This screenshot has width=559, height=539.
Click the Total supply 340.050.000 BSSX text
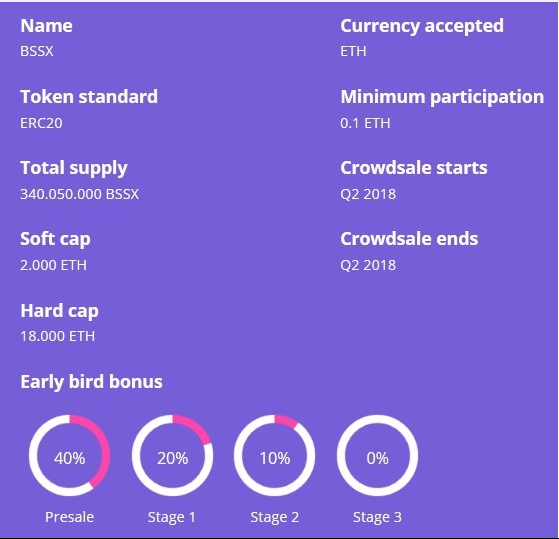tap(79, 194)
